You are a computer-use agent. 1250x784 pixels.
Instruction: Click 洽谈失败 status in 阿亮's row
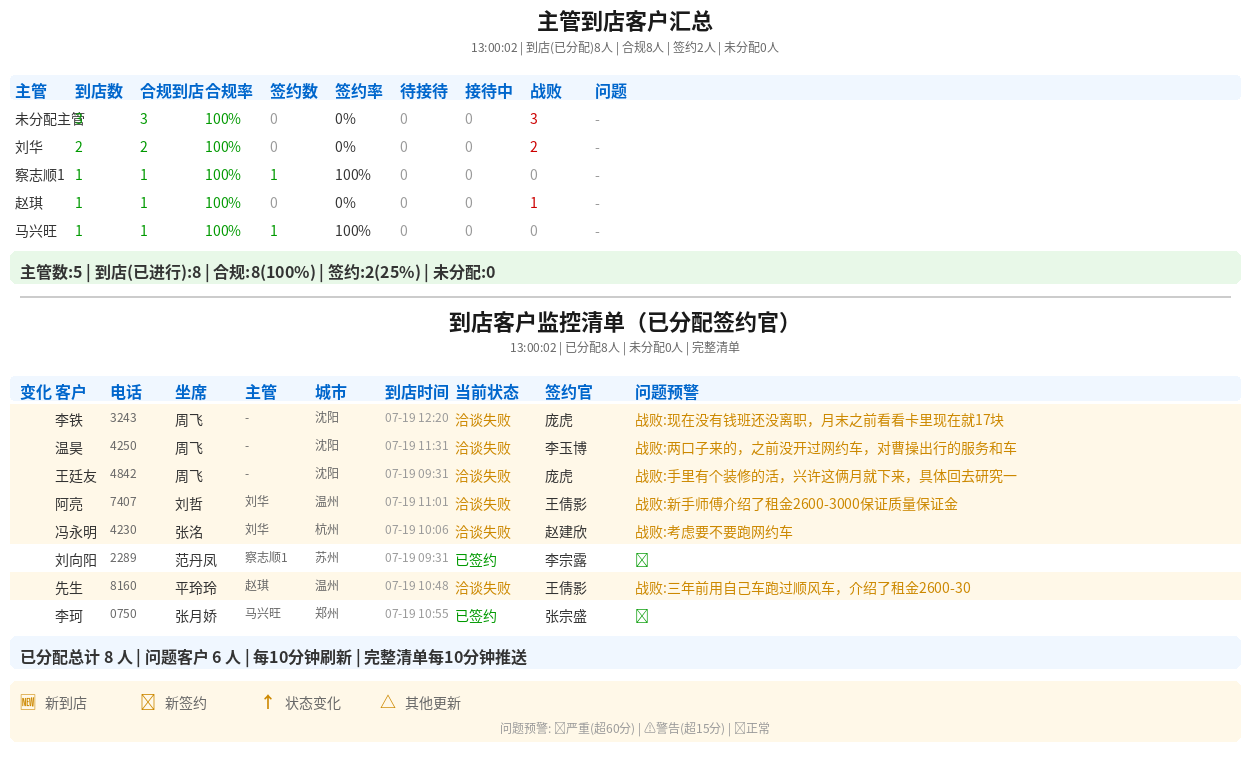pos(483,504)
